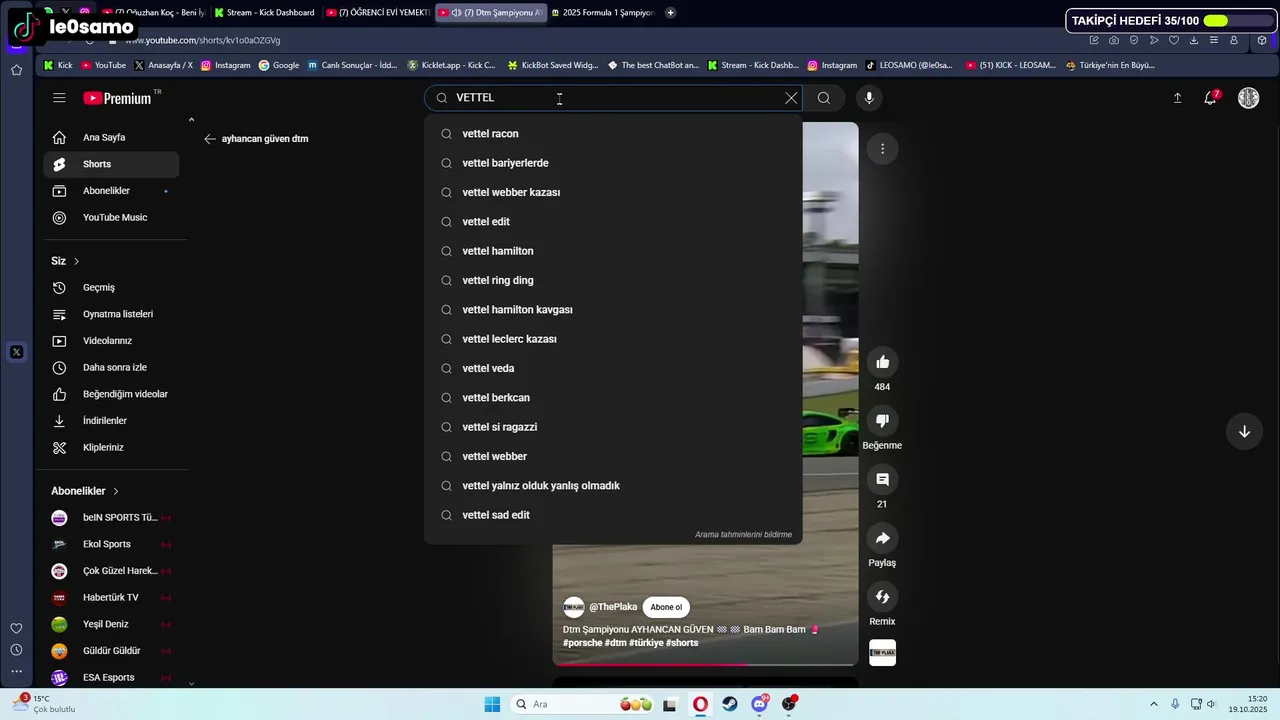Select suggestion vettel racon

pyautogui.click(x=613, y=134)
